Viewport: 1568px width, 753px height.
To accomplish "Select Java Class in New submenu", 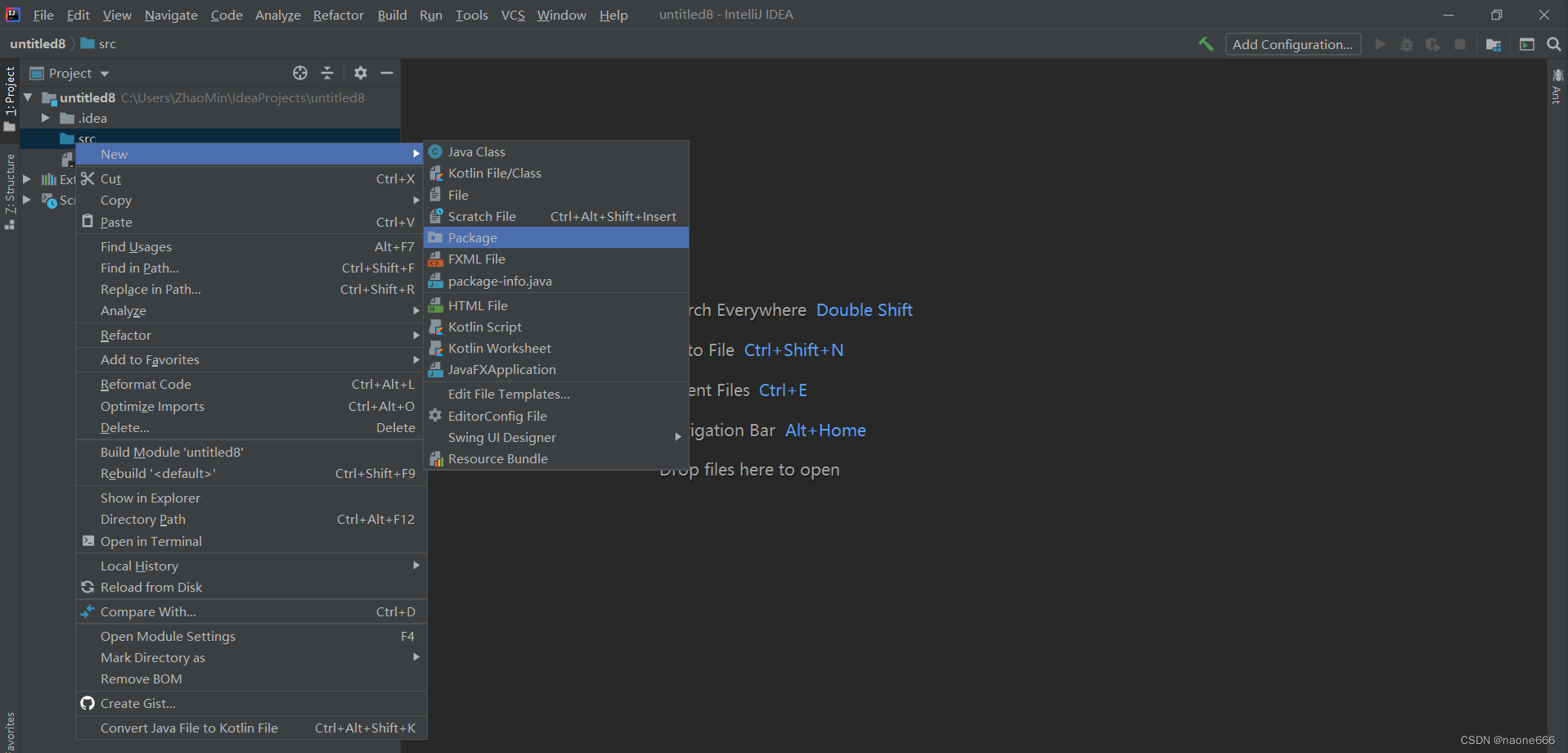I will (x=556, y=151).
